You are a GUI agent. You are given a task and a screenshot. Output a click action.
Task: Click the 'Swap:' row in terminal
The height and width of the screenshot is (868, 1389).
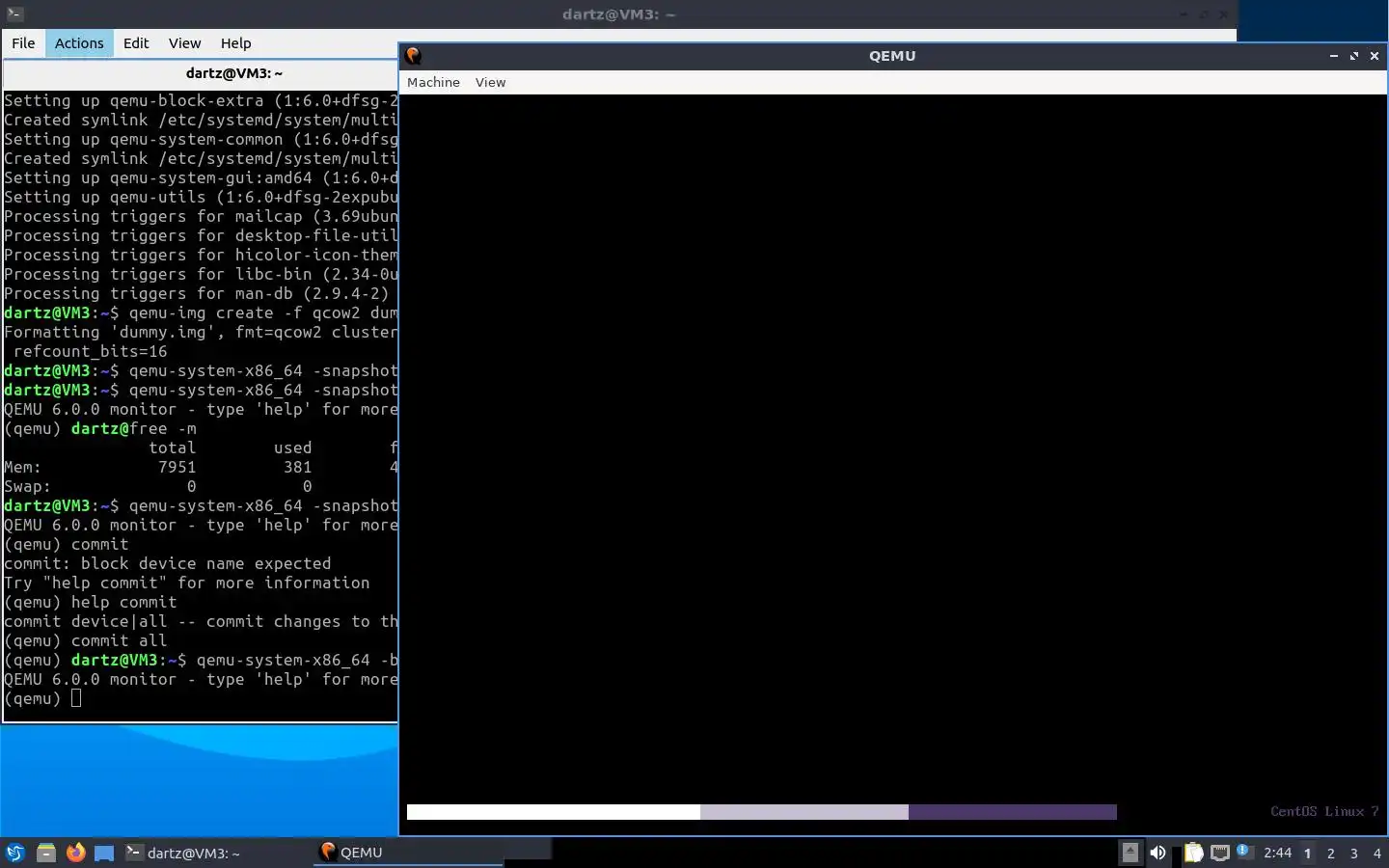(x=157, y=486)
